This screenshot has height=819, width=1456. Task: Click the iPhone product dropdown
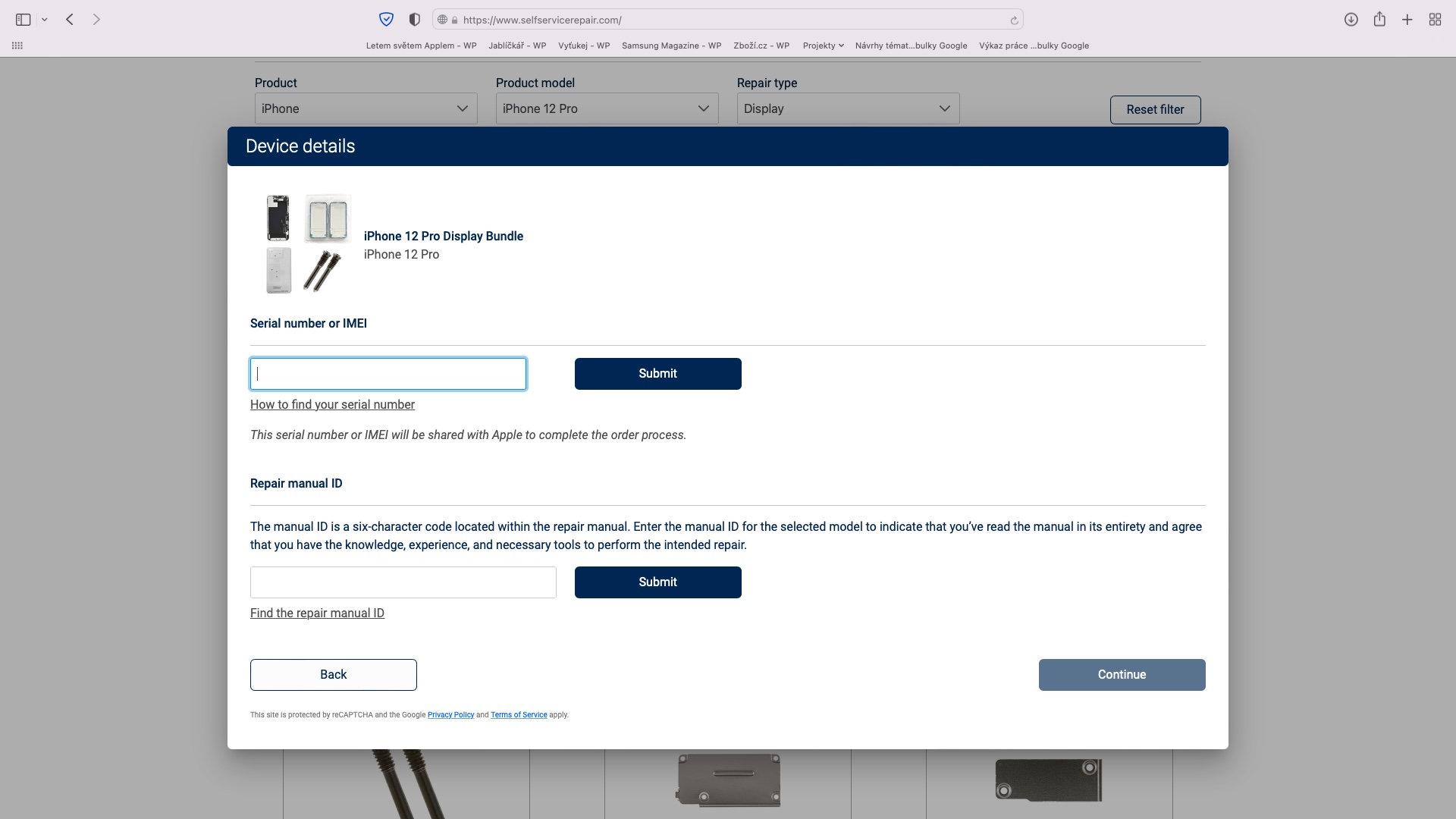tap(365, 108)
